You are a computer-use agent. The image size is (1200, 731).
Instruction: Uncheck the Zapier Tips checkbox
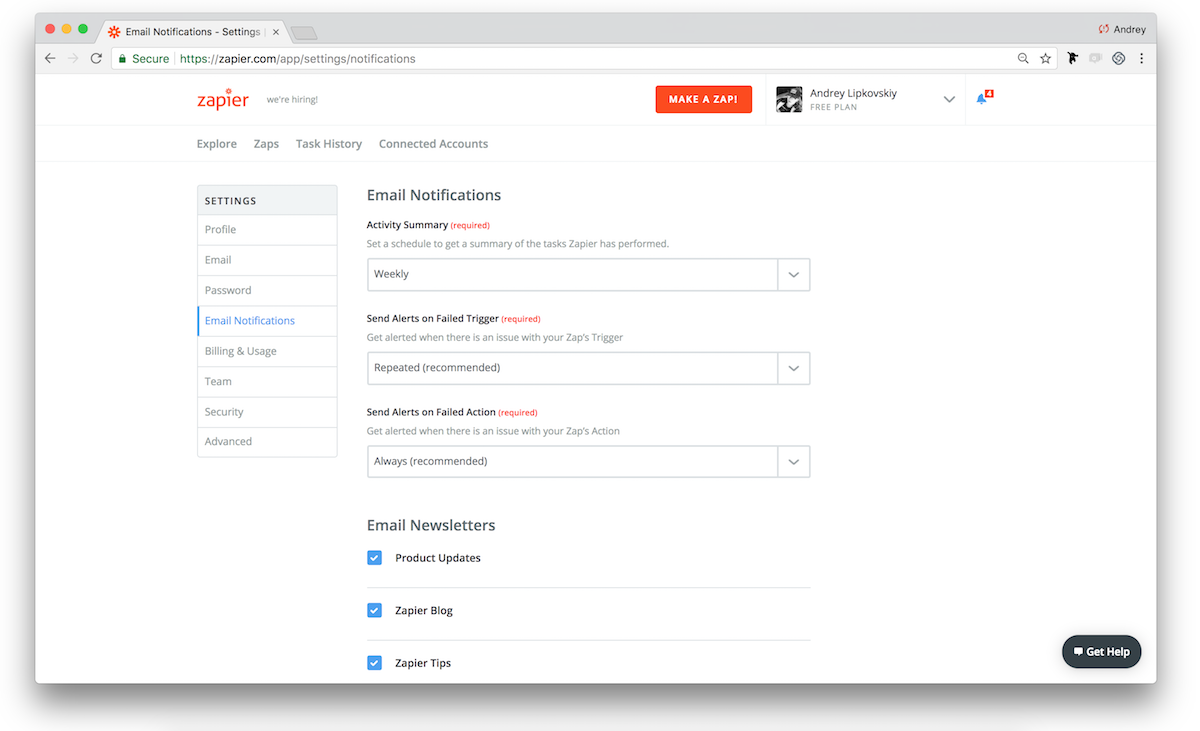[374, 663]
